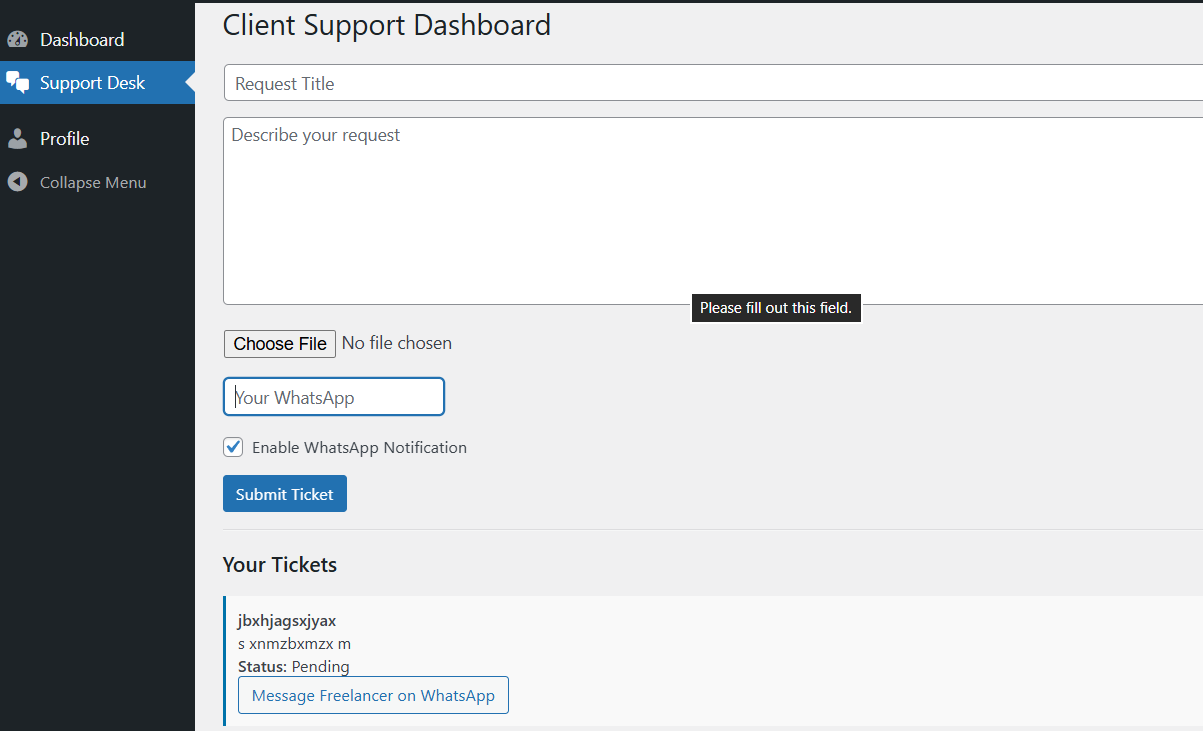Dismiss the Please fill out this field tooltip

tap(776, 307)
